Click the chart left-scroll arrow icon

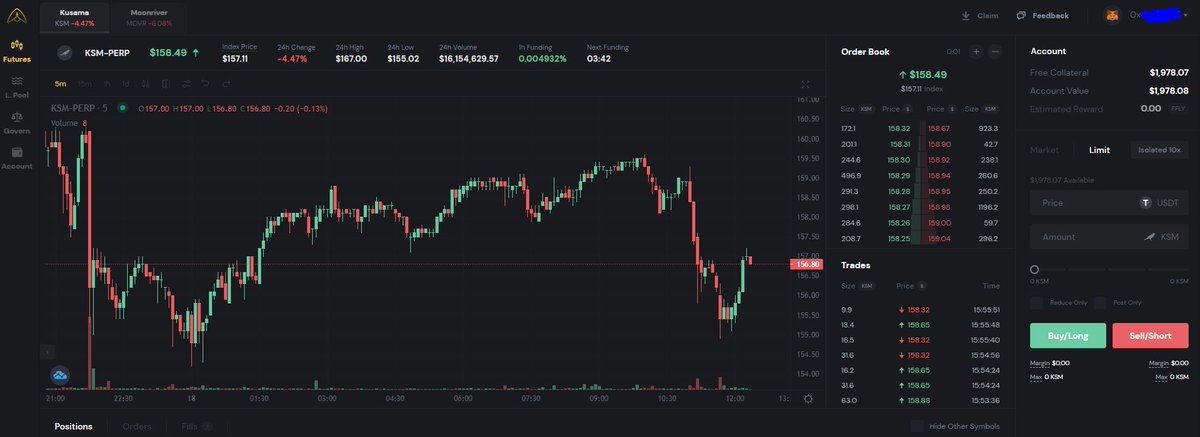(x=45, y=352)
